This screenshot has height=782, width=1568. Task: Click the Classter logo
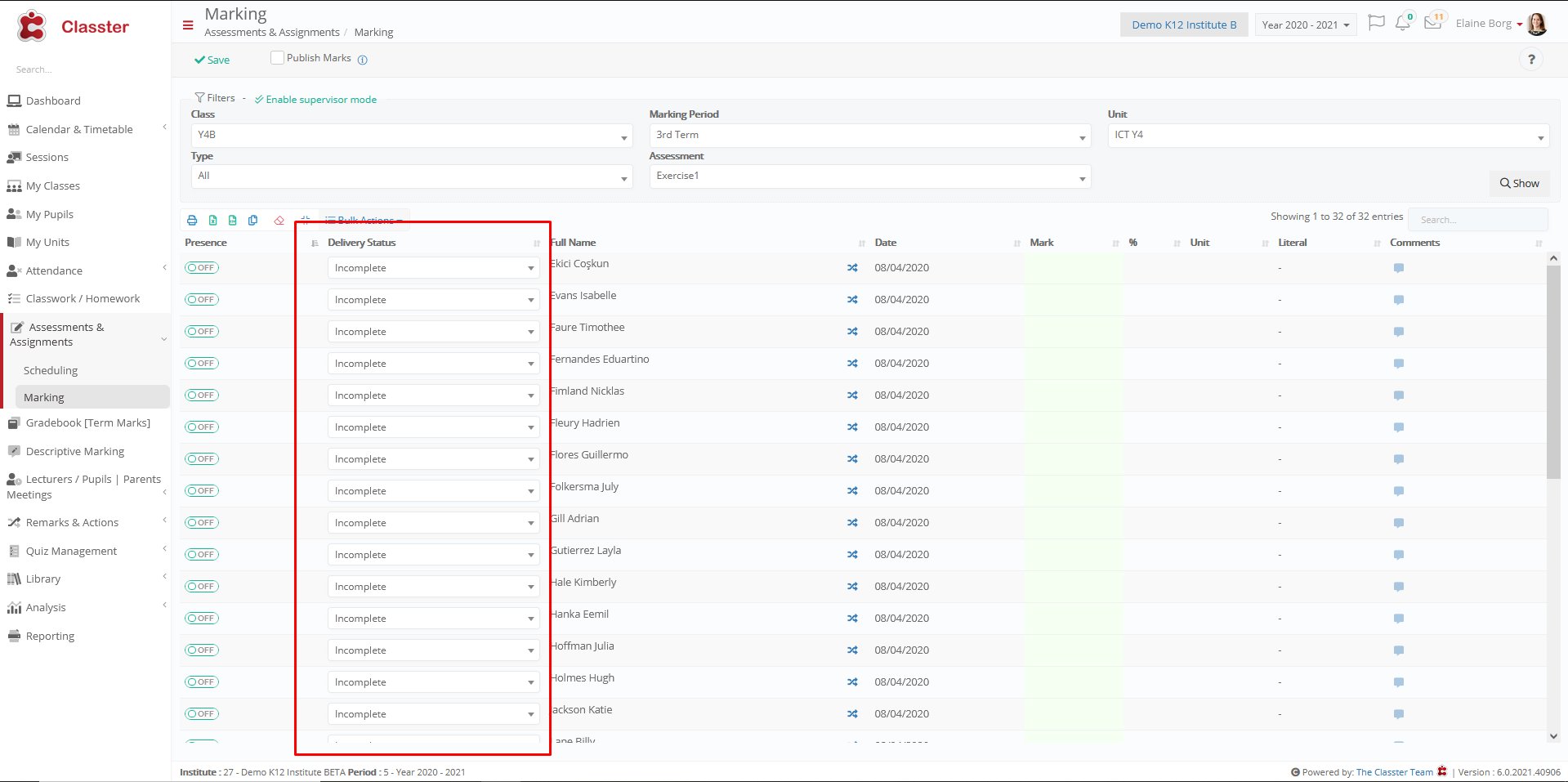pyautogui.click(x=72, y=26)
